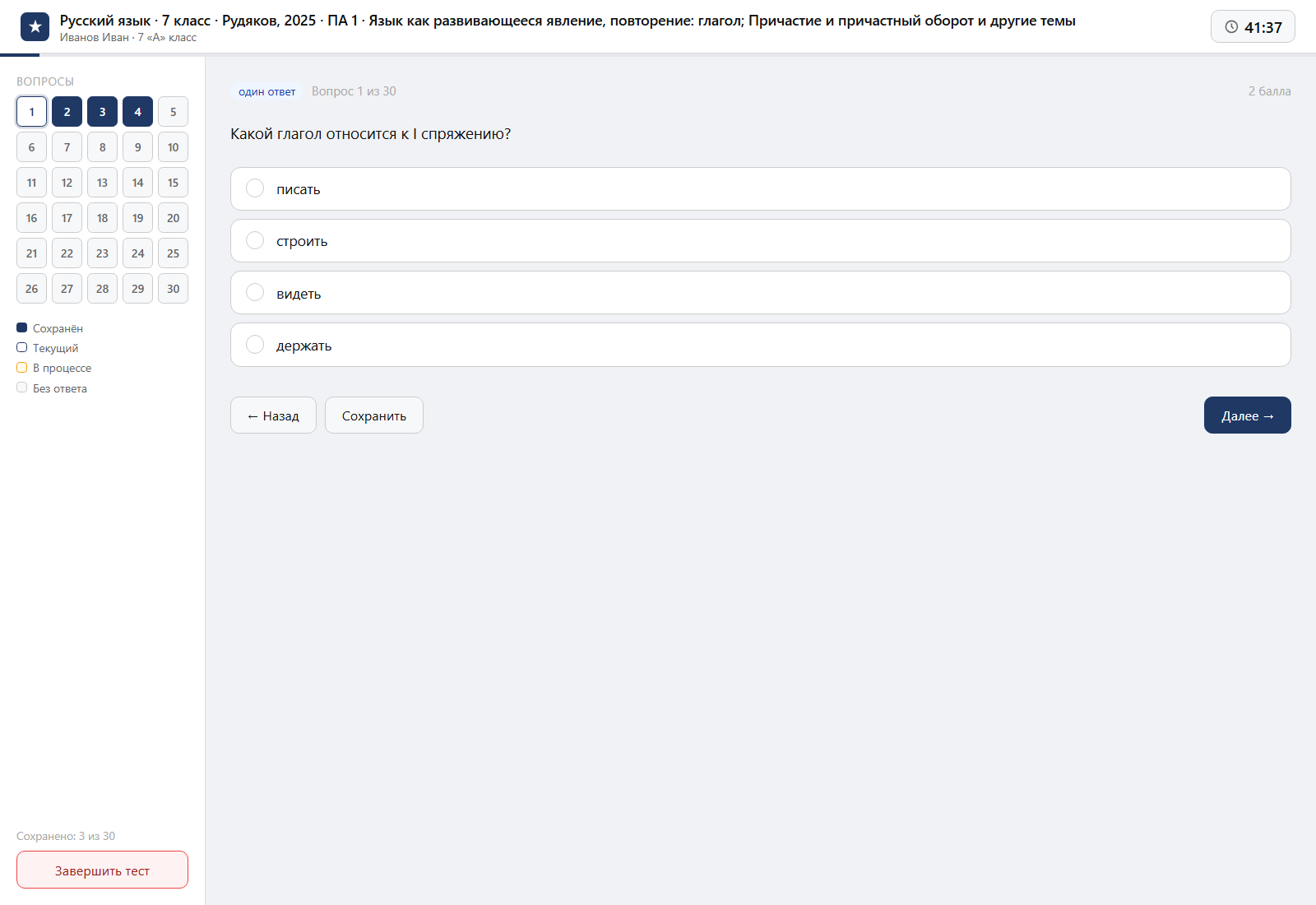Viewport: 1316px width, 905px height.
Task: Navigate to question 30
Action: click(x=173, y=289)
